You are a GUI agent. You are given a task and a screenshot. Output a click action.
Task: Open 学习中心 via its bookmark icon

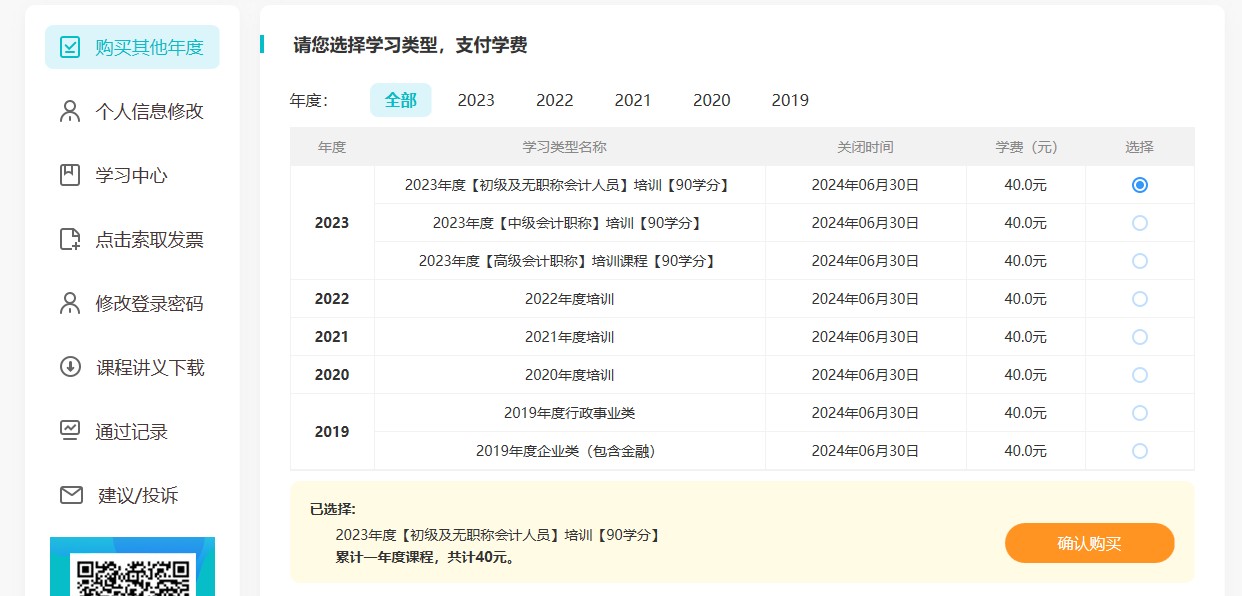coord(70,175)
